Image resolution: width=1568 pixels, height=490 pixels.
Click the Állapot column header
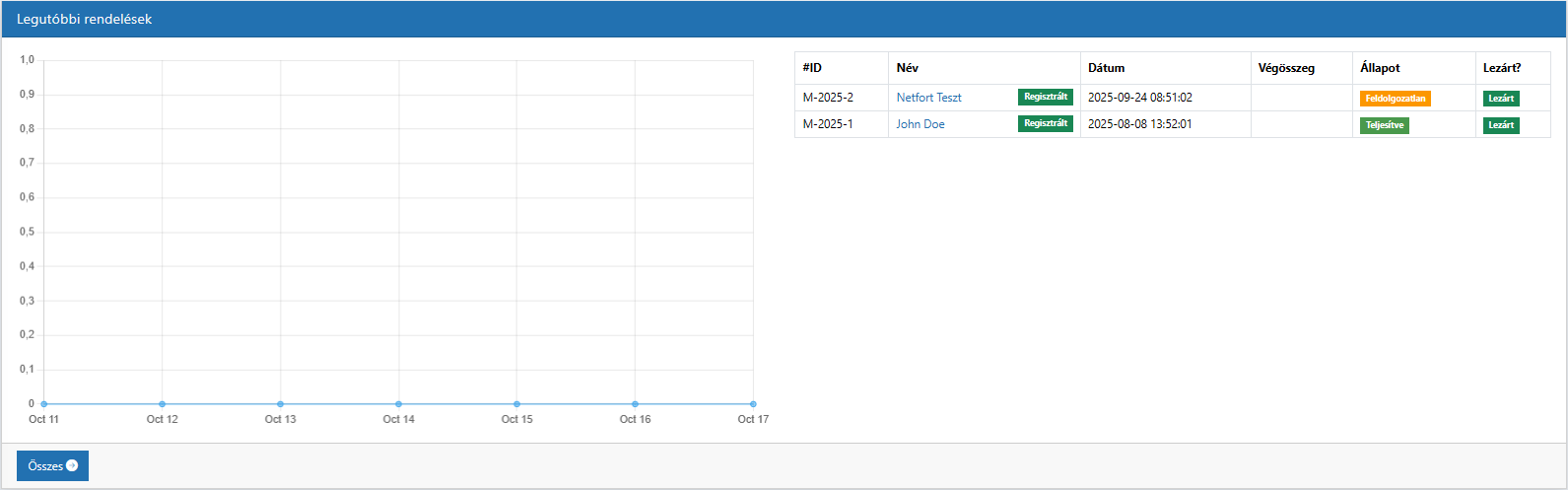pyautogui.click(x=1380, y=68)
